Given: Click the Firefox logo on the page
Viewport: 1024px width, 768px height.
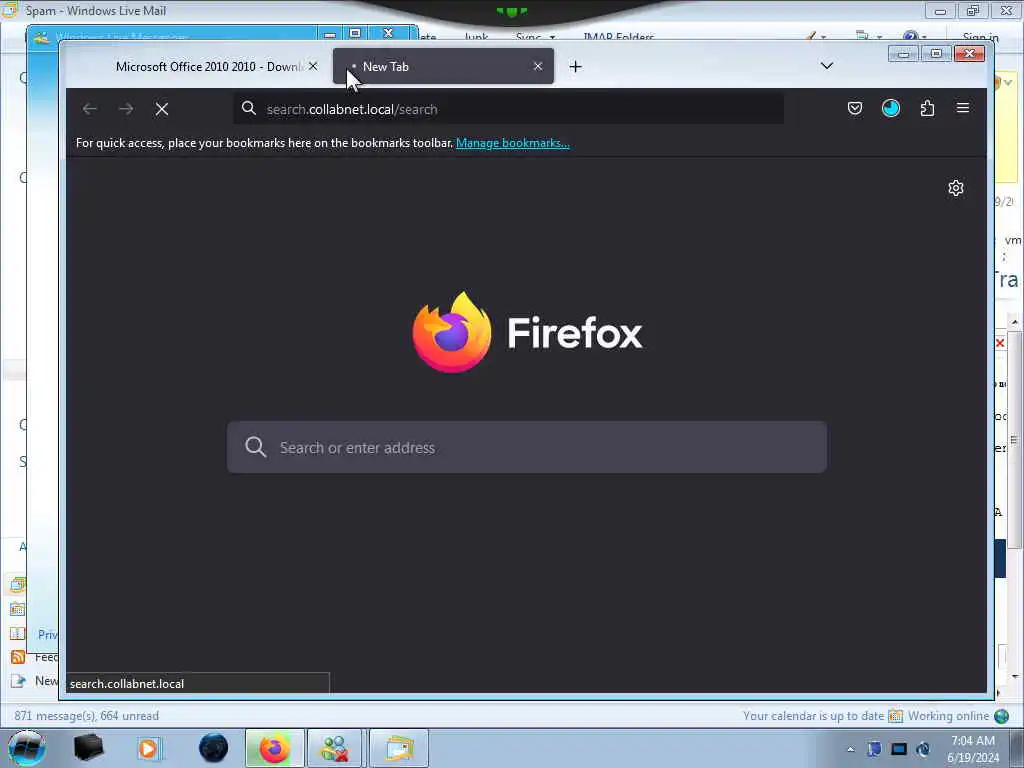Looking at the screenshot, I should [x=451, y=332].
